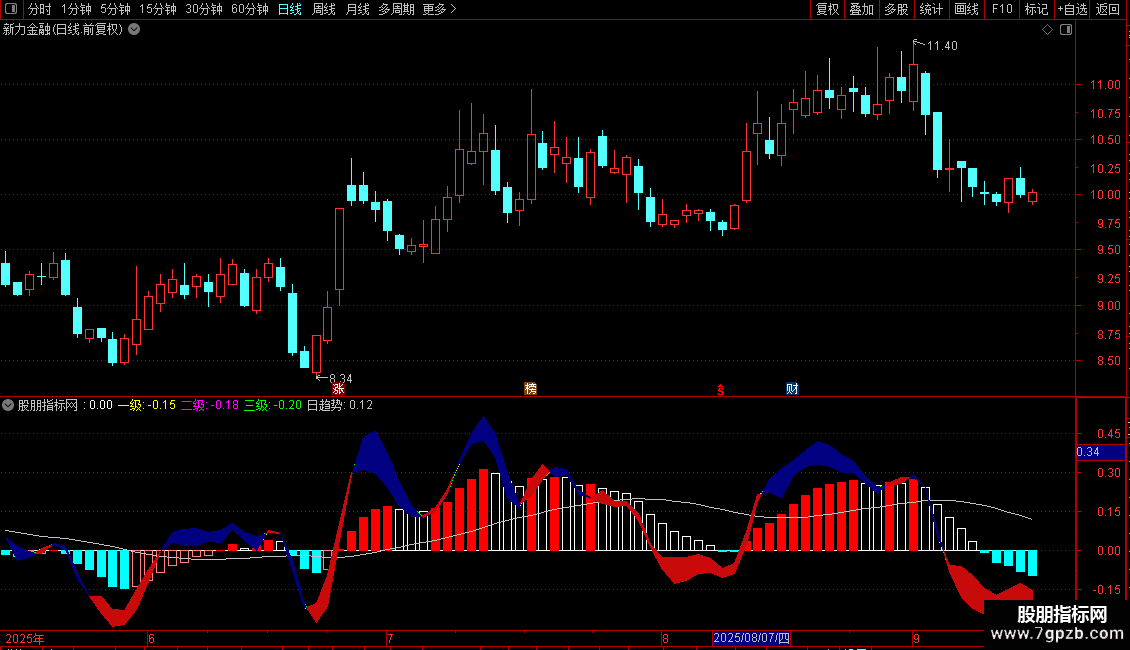Click the 榜 event marker below candles
Image resolution: width=1130 pixels, height=650 pixels.
(530, 388)
